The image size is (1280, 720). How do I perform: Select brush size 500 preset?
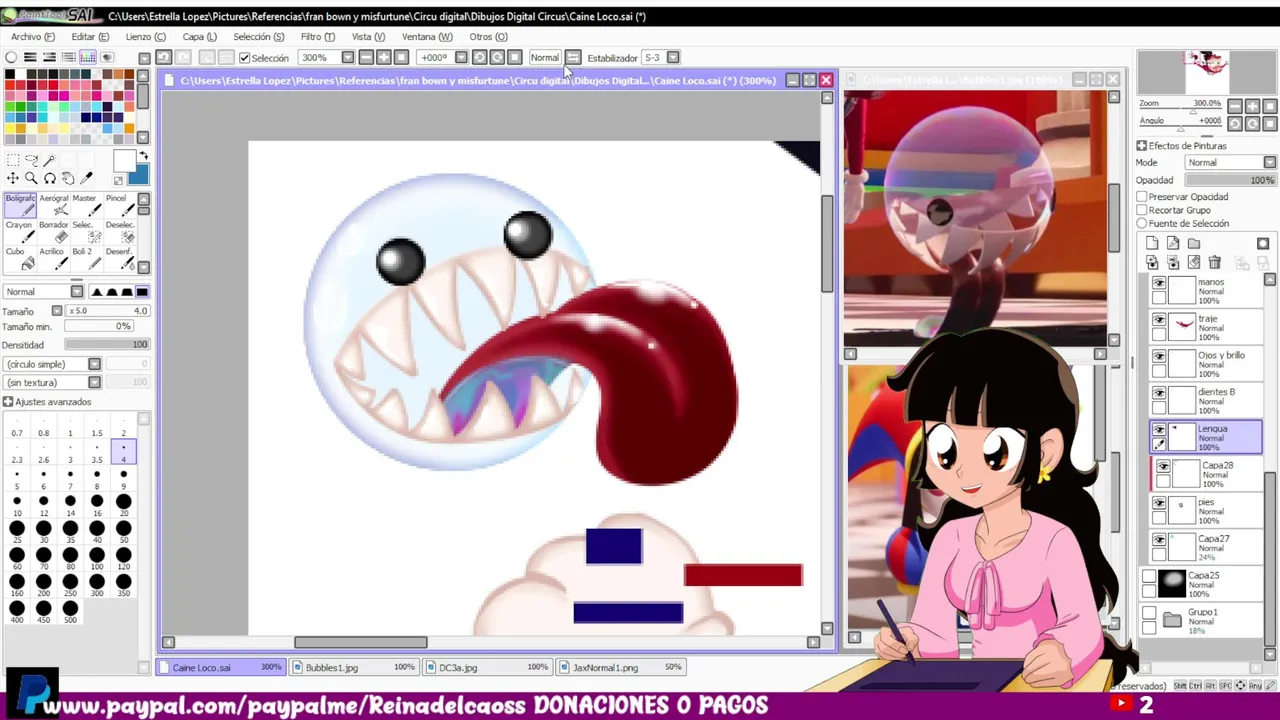tap(70, 613)
